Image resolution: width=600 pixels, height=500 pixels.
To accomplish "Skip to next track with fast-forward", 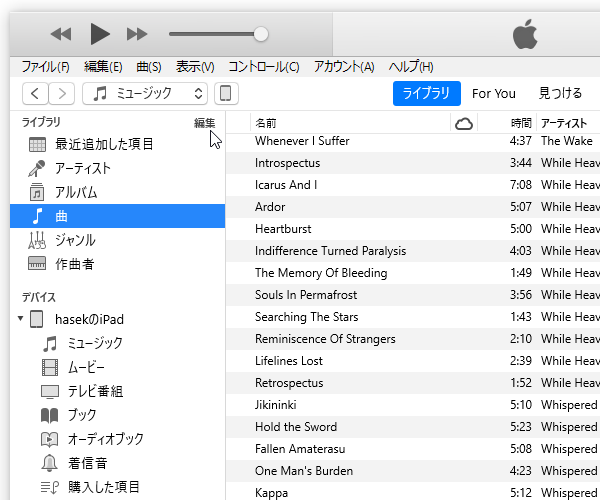I will coord(137,34).
